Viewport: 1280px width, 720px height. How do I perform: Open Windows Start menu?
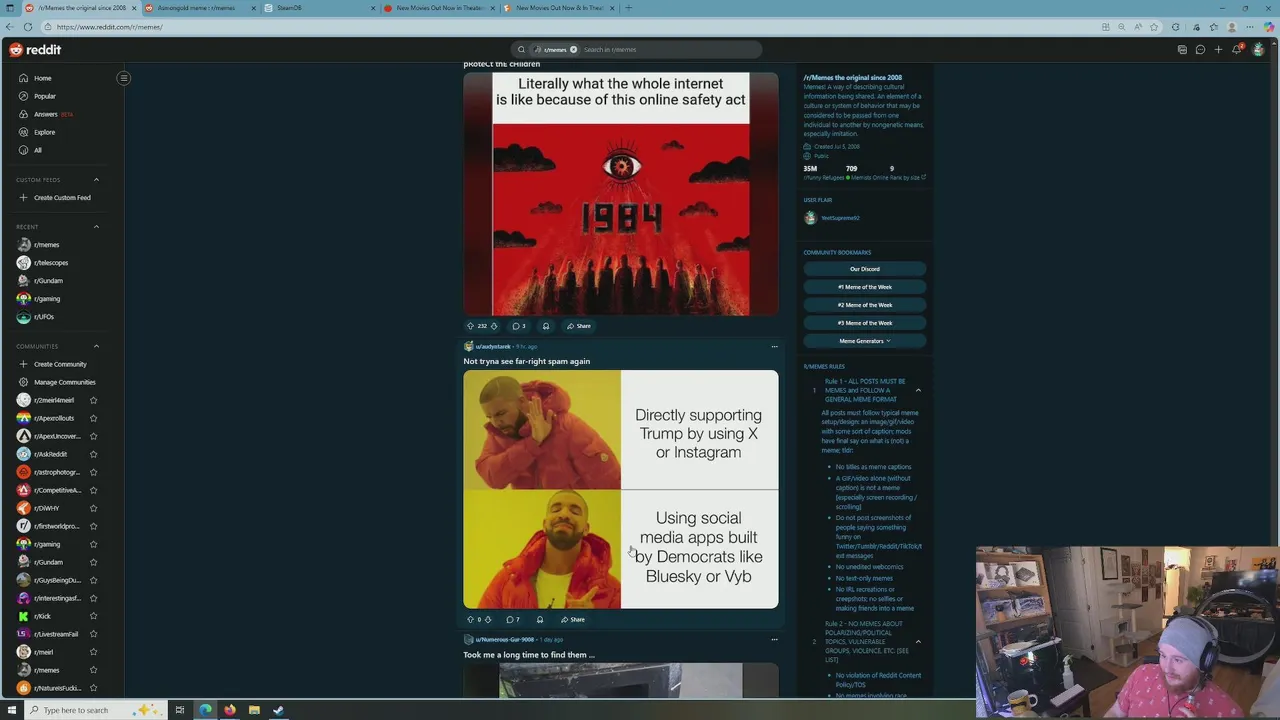pos(12,710)
